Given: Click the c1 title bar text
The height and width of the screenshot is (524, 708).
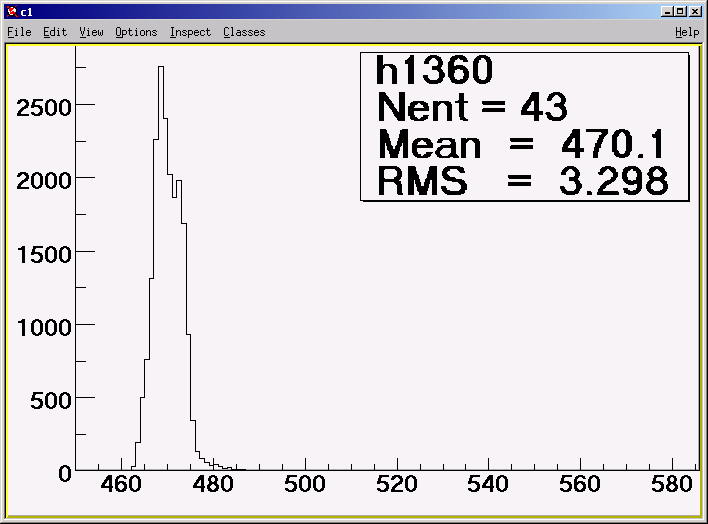Looking at the screenshot, I should tap(27, 12).
